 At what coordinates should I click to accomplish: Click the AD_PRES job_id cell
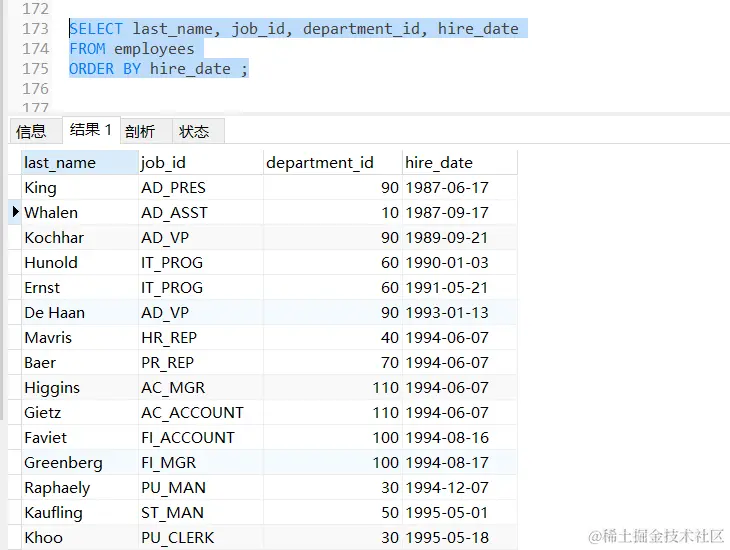pyautogui.click(x=201, y=188)
